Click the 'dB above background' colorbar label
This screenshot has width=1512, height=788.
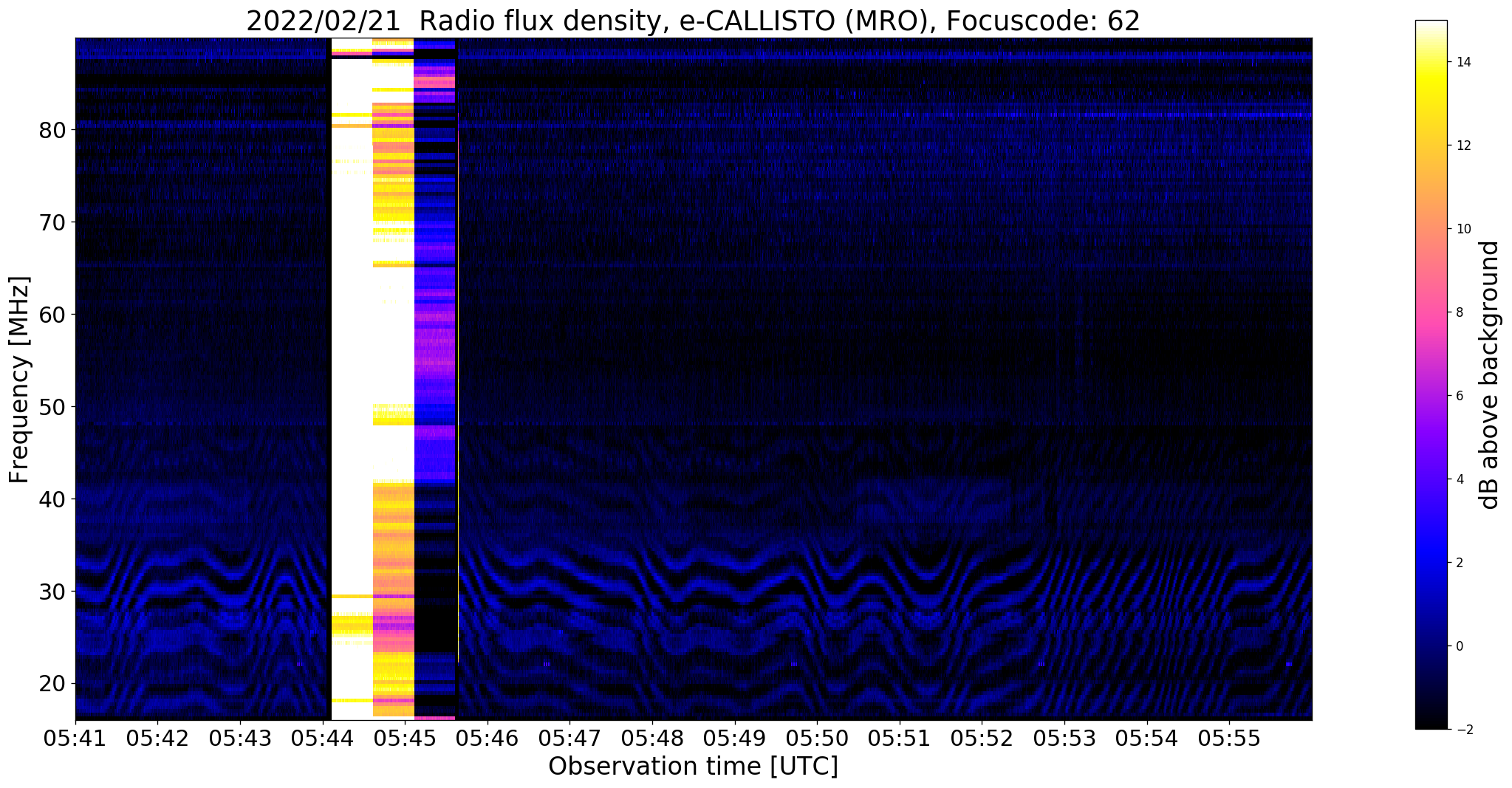1490,375
